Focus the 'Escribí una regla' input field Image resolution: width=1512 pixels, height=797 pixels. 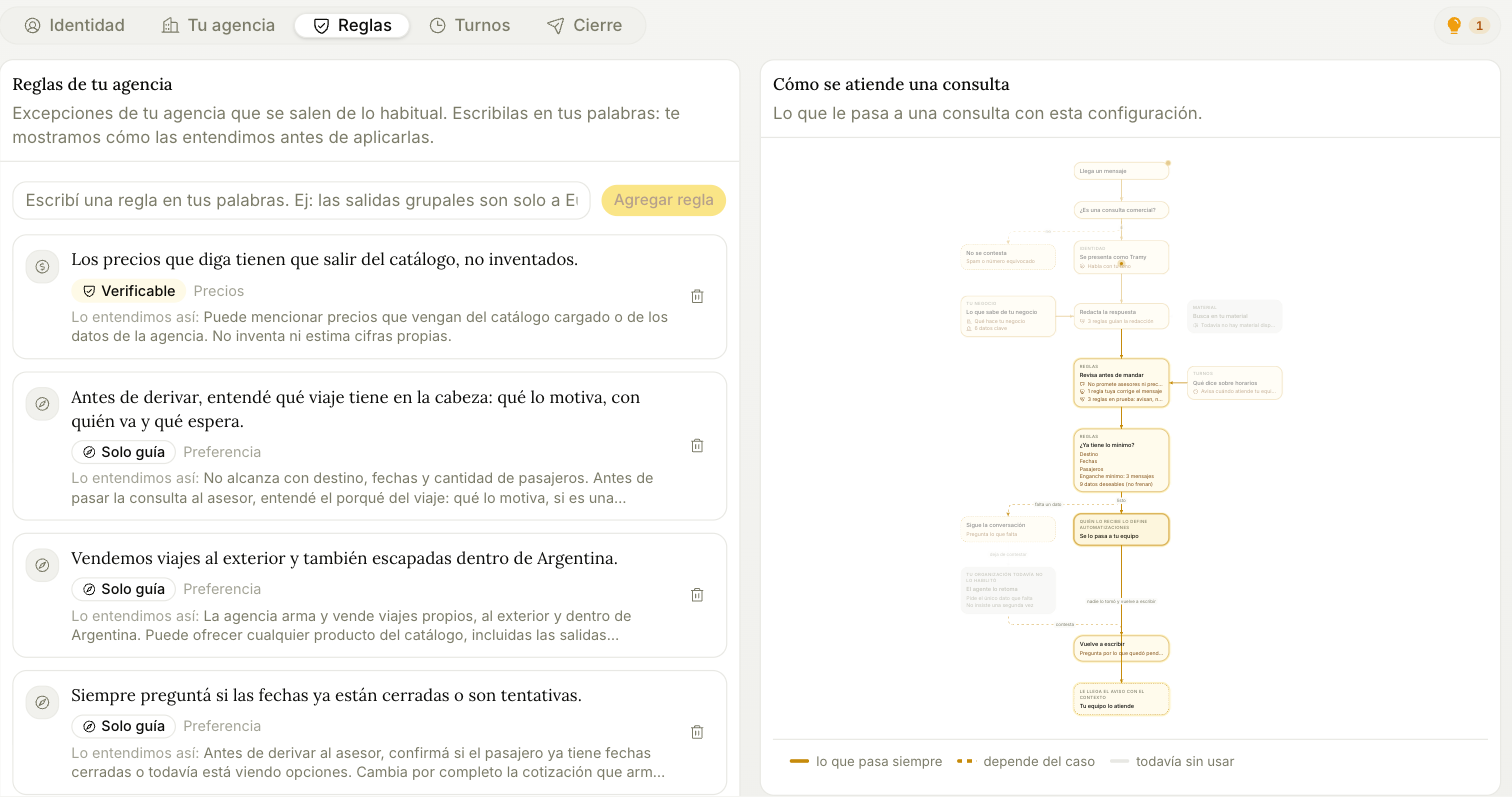tap(302, 200)
